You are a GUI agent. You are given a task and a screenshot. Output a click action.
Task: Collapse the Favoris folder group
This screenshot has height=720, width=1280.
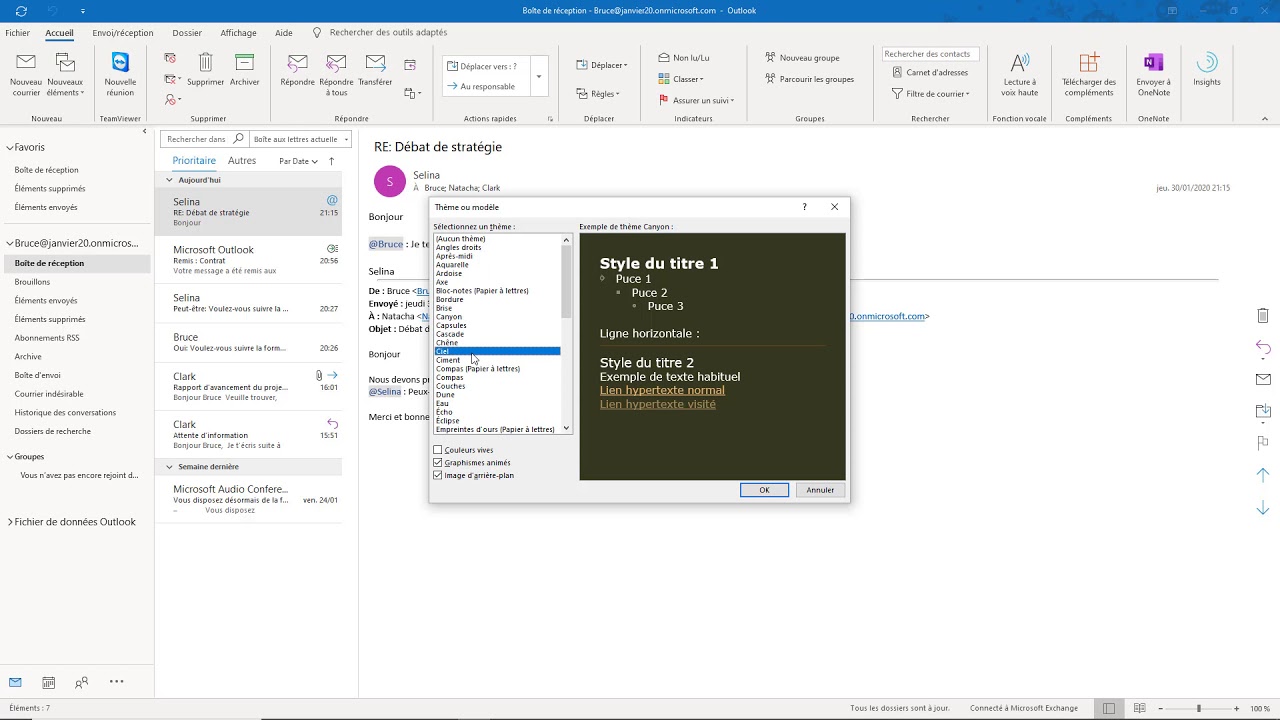pos(10,148)
